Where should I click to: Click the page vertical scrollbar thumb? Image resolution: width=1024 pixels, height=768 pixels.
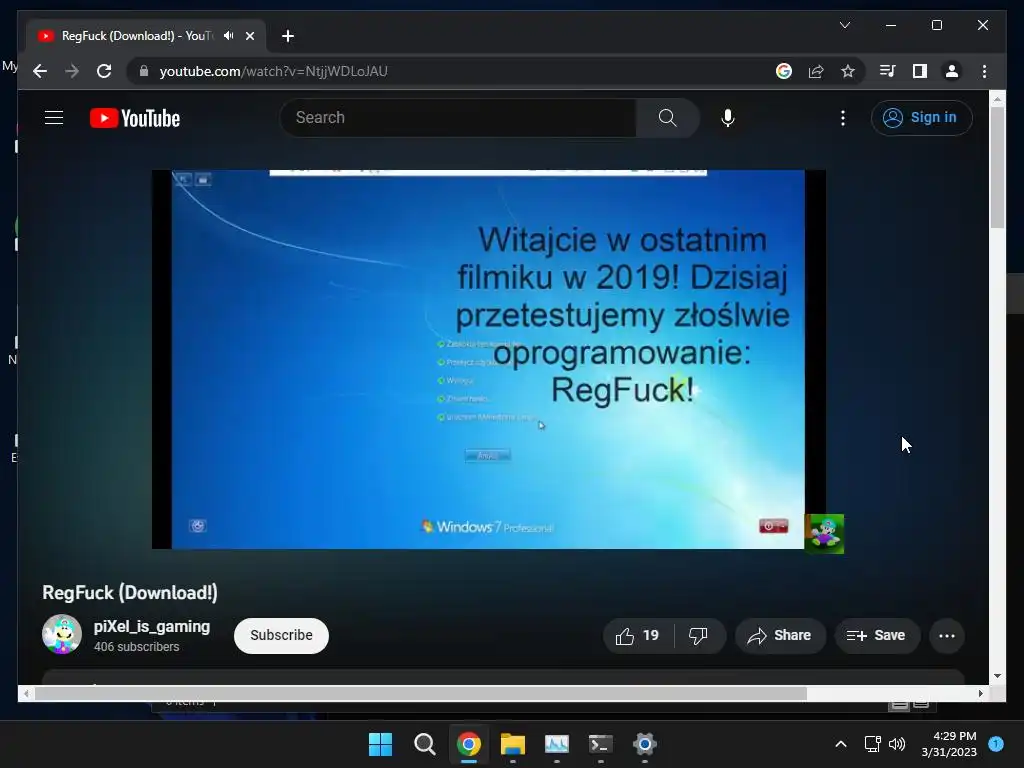click(x=997, y=167)
